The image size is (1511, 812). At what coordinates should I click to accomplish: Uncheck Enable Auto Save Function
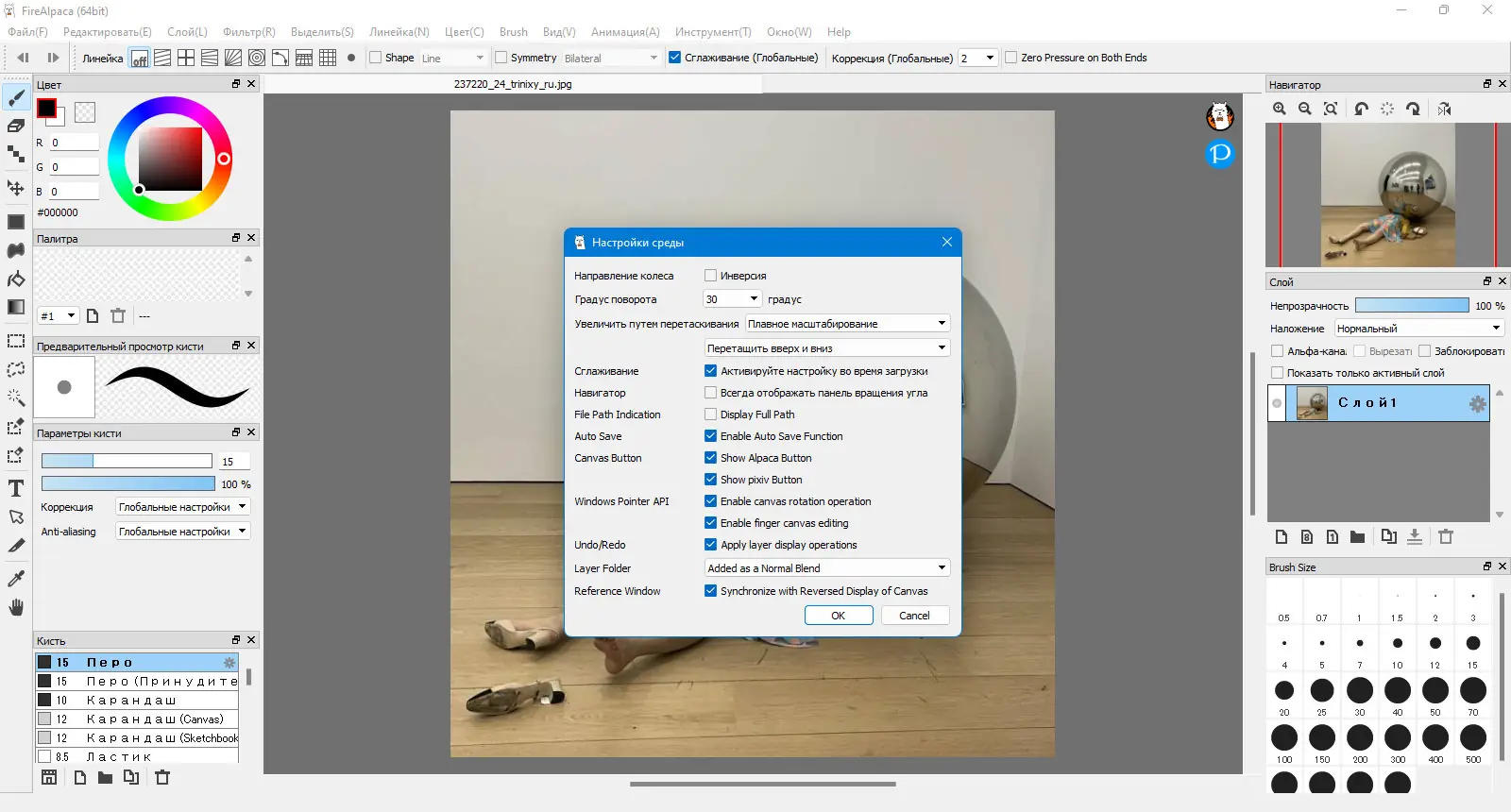(x=710, y=436)
